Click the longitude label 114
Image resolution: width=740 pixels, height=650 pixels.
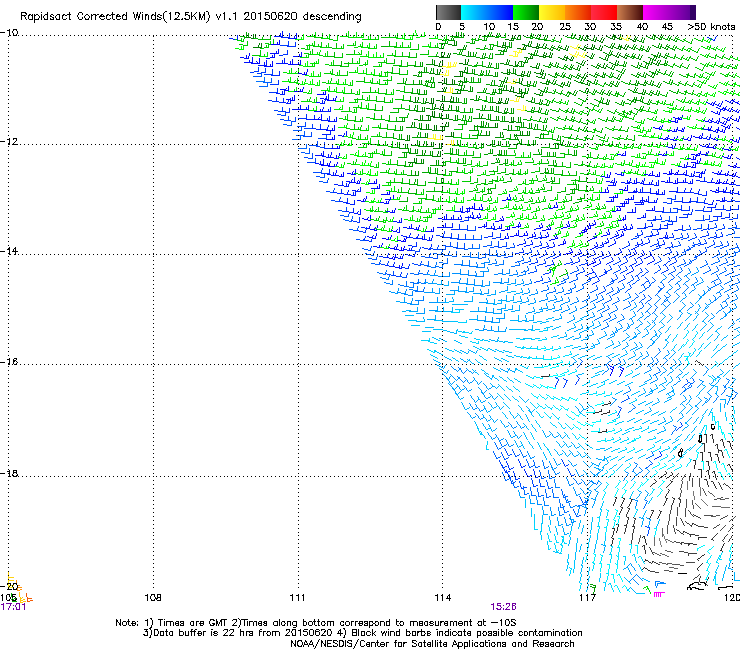(443, 598)
